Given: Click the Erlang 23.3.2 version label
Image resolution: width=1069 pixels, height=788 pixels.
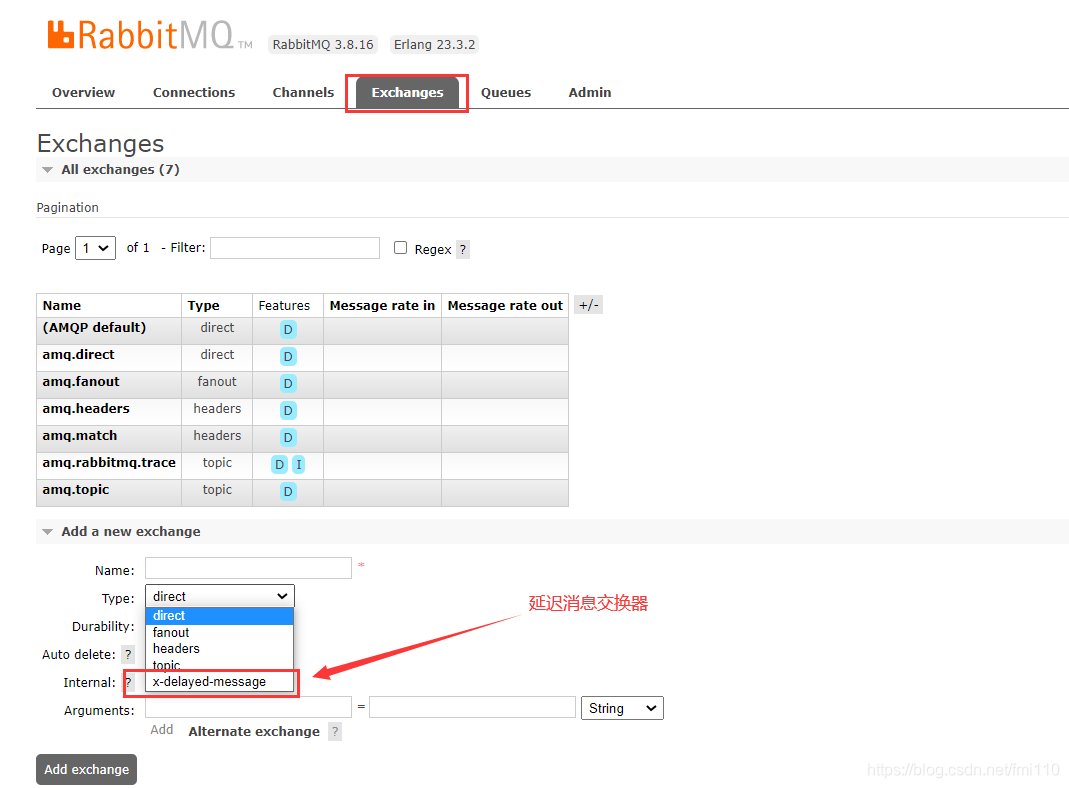Looking at the screenshot, I should pyautogui.click(x=434, y=44).
